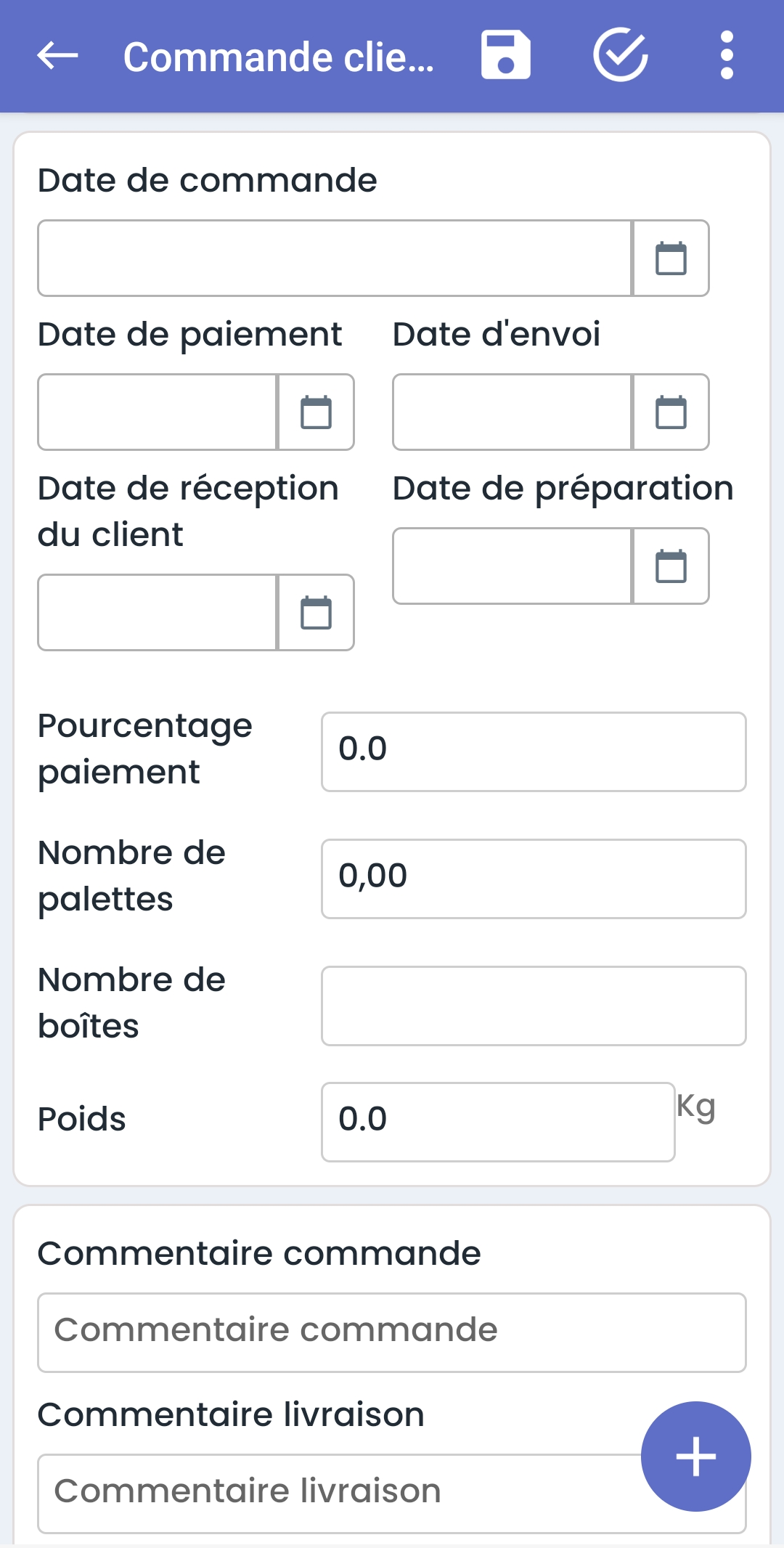Tap the floating plus add button
Screen dimensions: 784x1548
696,1457
